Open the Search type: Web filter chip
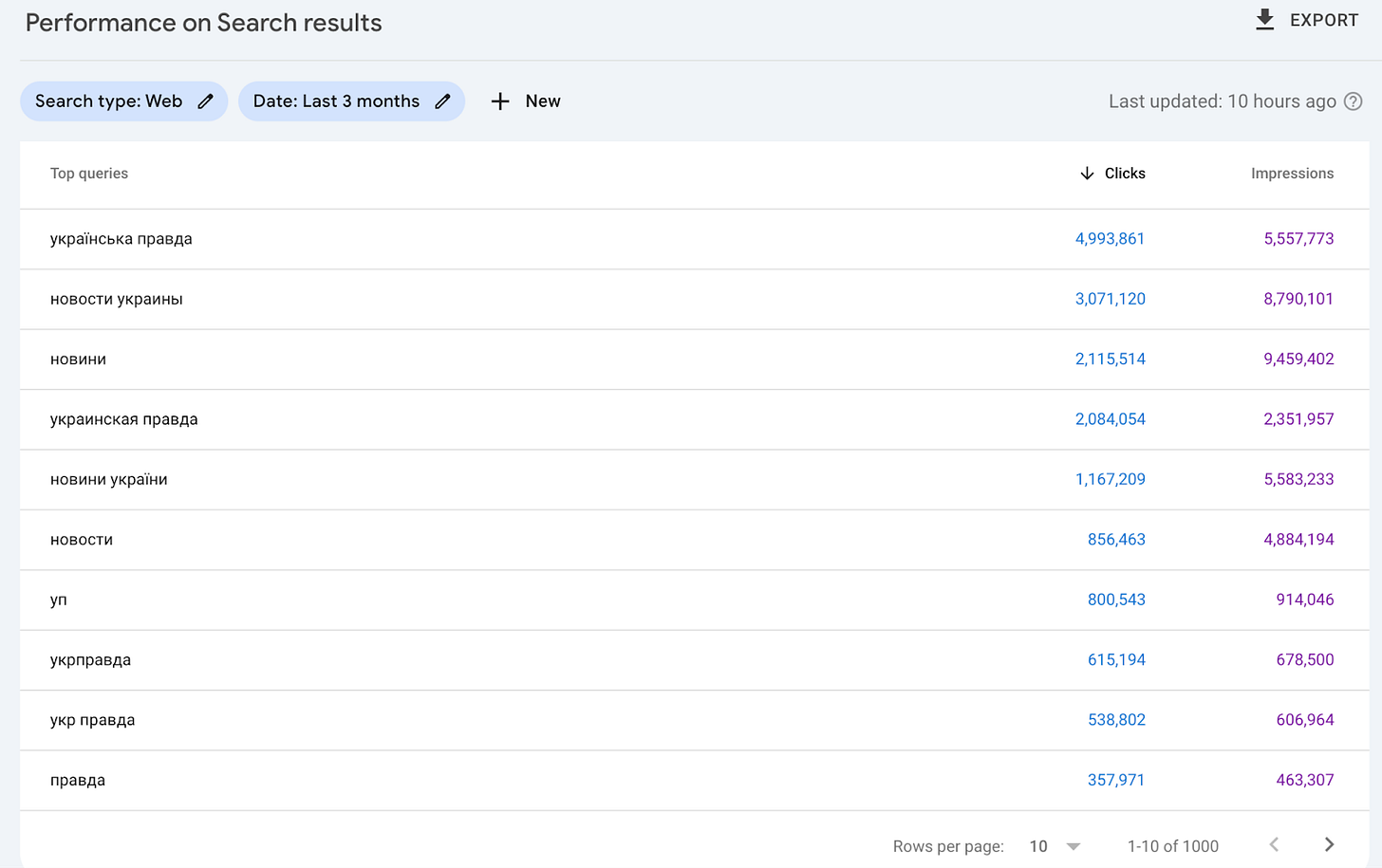 [123, 102]
